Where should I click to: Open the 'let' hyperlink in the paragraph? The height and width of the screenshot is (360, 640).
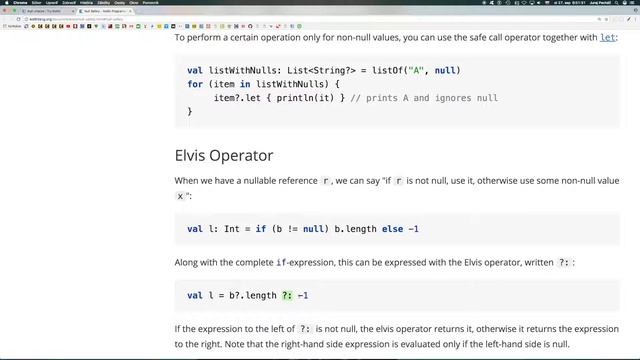pos(607,38)
